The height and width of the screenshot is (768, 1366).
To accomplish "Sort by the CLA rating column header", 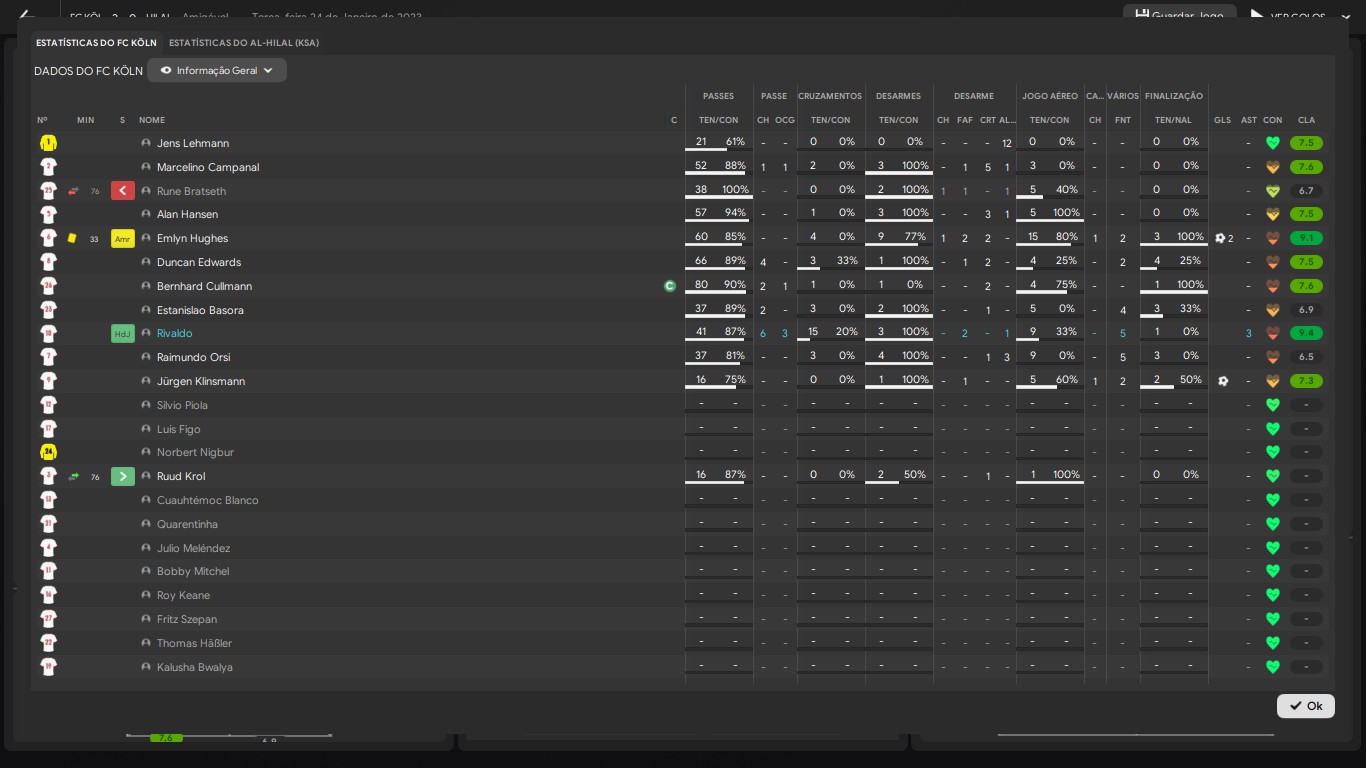I will (x=1306, y=120).
